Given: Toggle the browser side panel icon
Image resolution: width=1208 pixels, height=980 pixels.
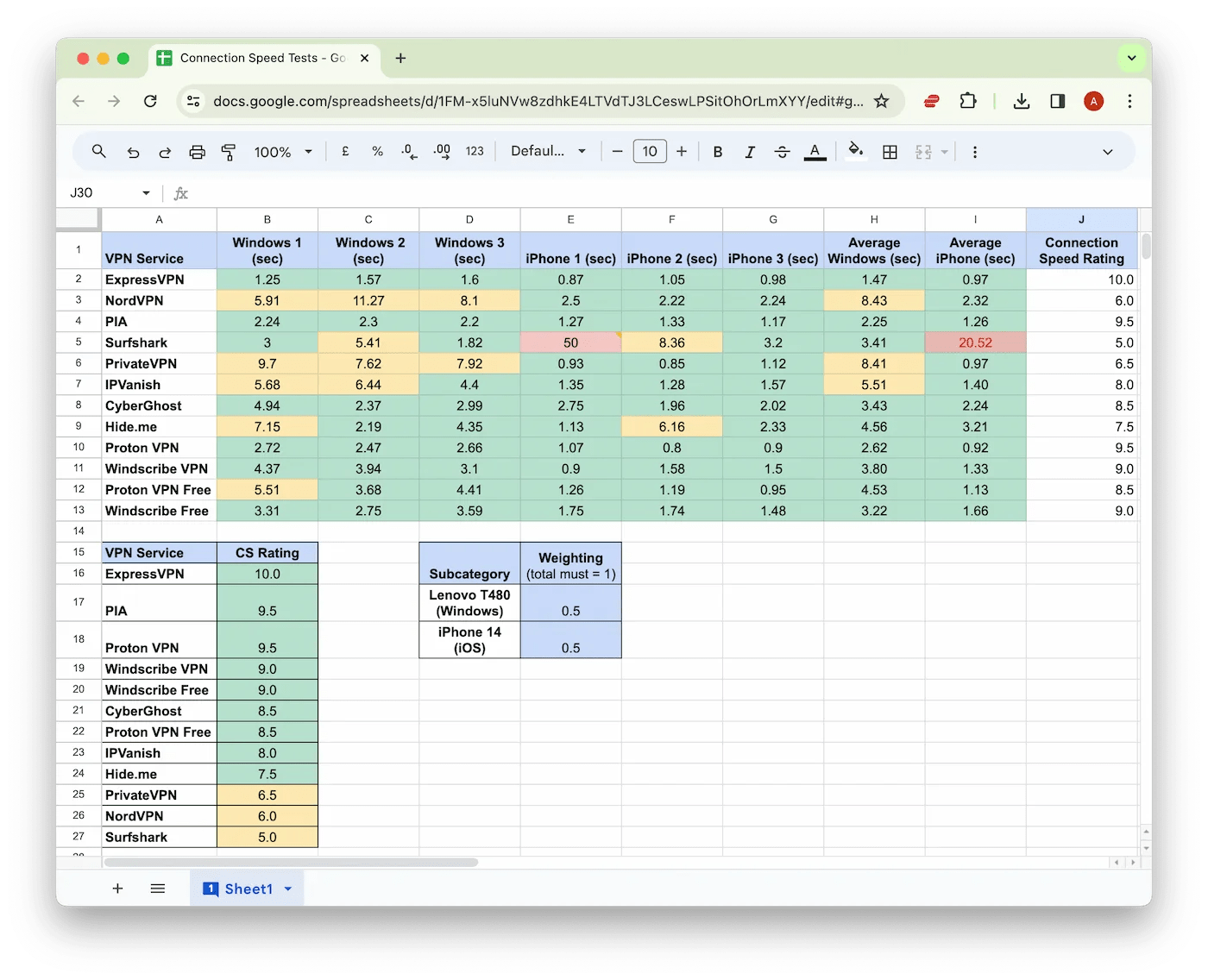Looking at the screenshot, I should coord(1058,101).
